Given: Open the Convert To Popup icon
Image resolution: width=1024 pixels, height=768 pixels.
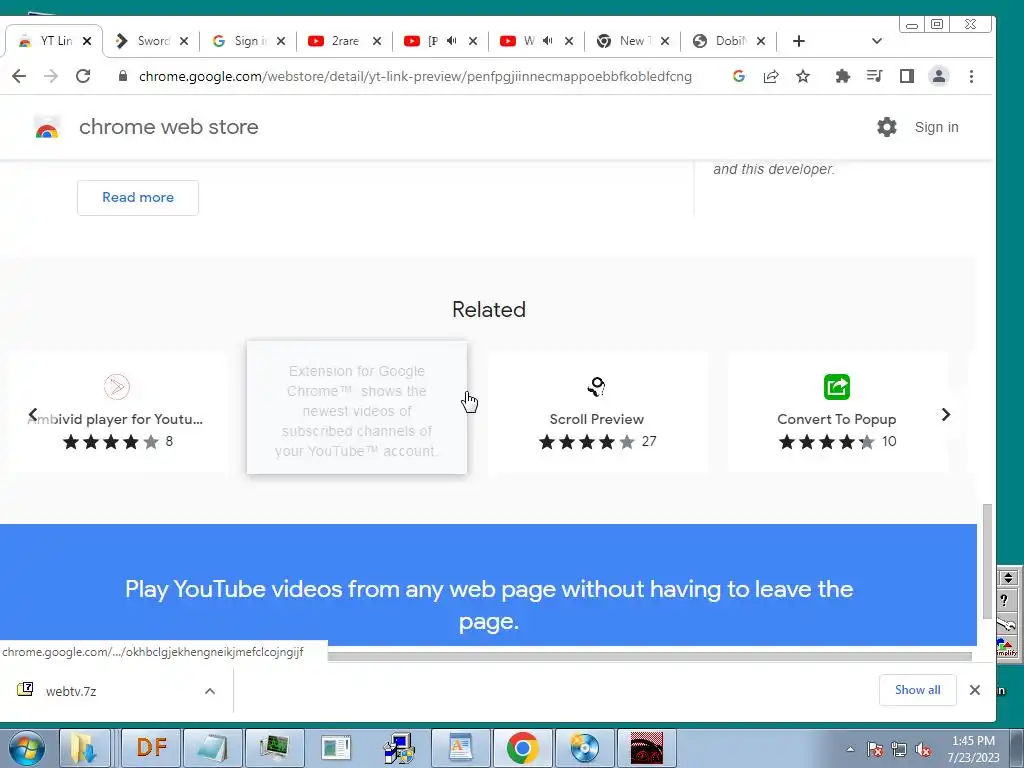Looking at the screenshot, I should (x=837, y=387).
